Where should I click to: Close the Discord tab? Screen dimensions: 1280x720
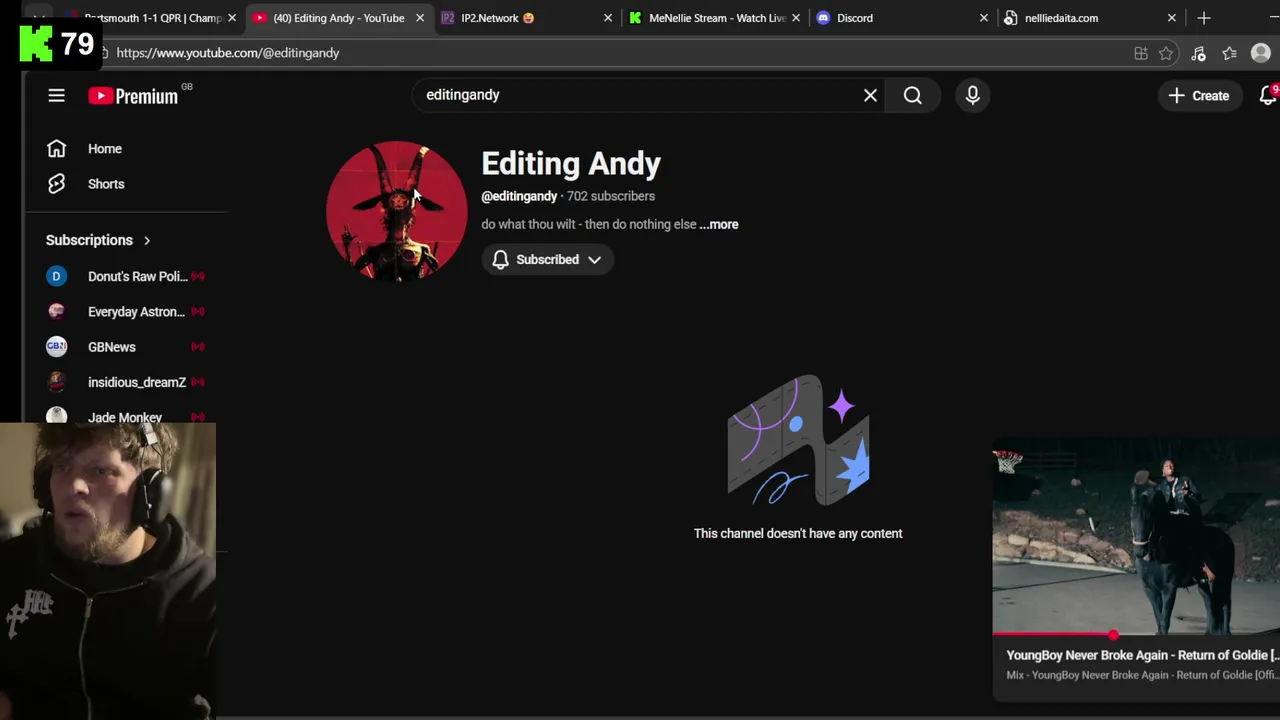coord(984,18)
